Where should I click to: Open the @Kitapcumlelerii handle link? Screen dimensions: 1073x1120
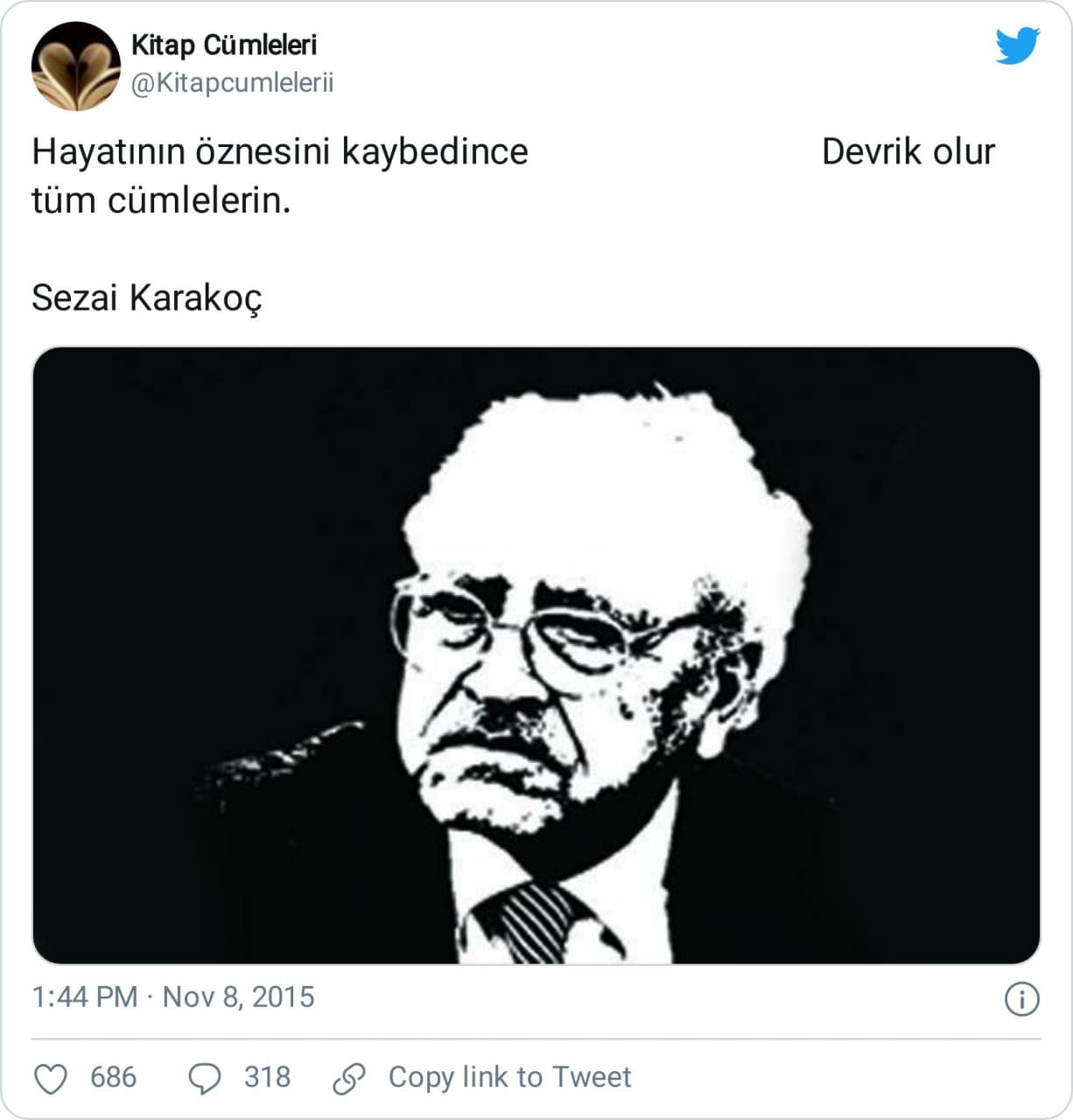(x=232, y=83)
